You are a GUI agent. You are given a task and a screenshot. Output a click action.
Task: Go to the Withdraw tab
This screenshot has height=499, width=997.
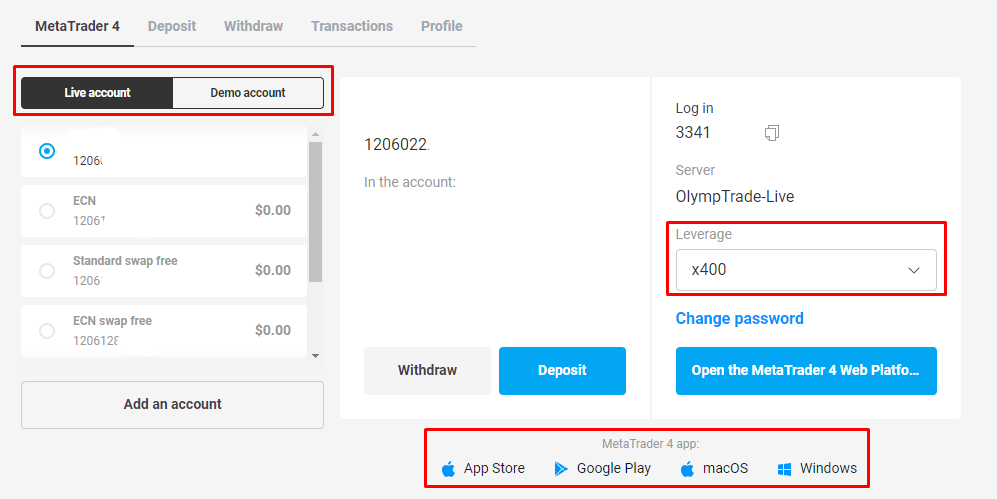(253, 26)
